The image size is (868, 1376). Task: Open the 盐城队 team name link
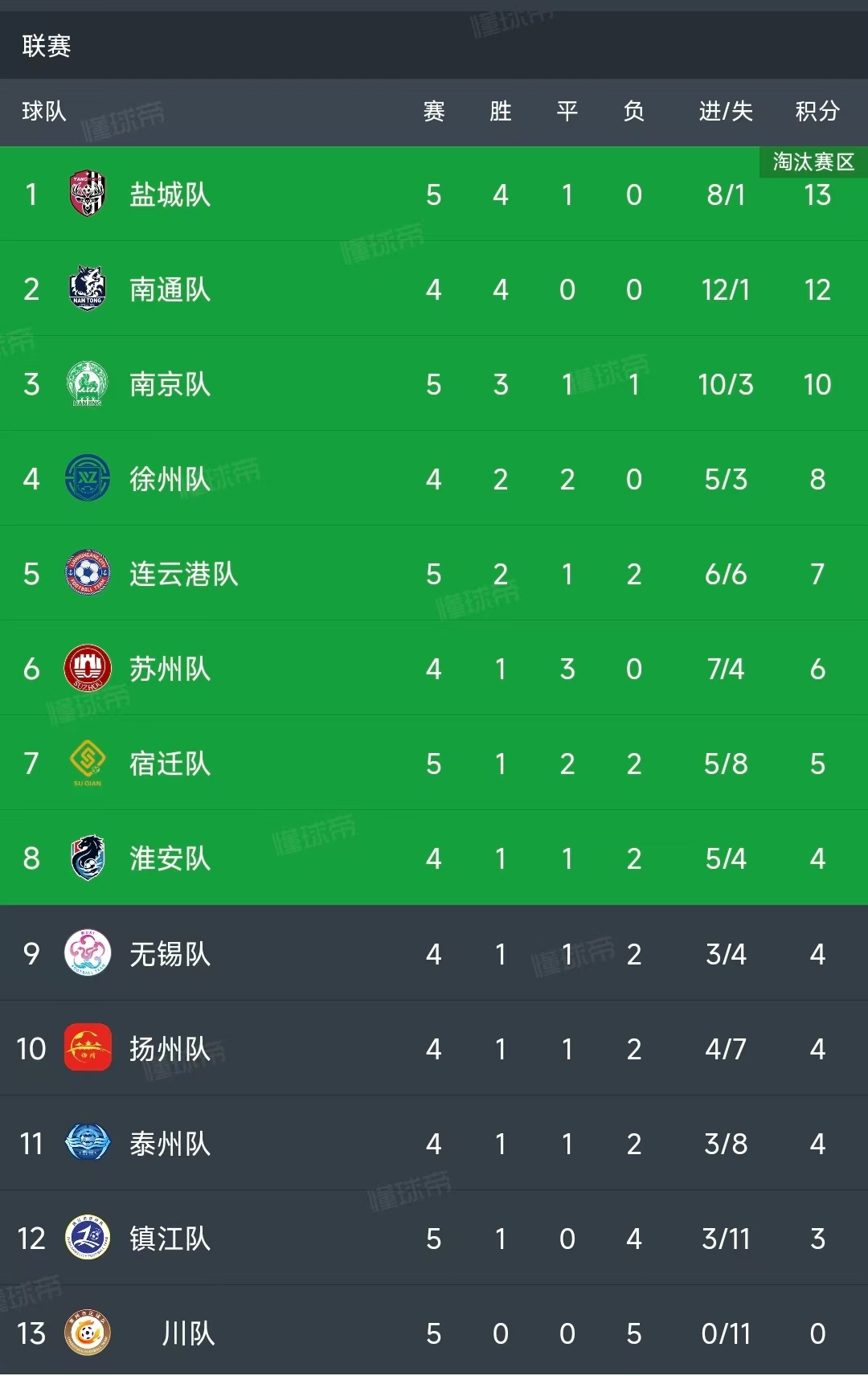(x=170, y=195)
